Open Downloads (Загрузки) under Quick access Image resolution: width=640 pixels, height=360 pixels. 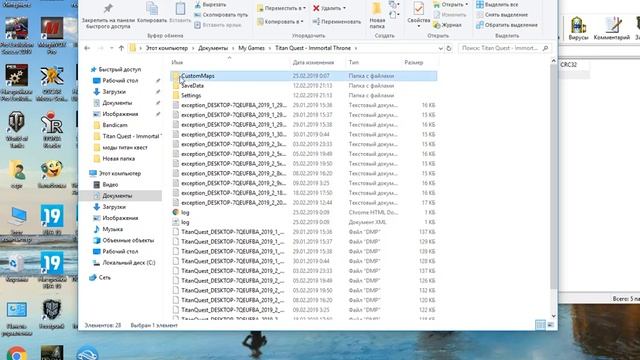coord(114,92)
